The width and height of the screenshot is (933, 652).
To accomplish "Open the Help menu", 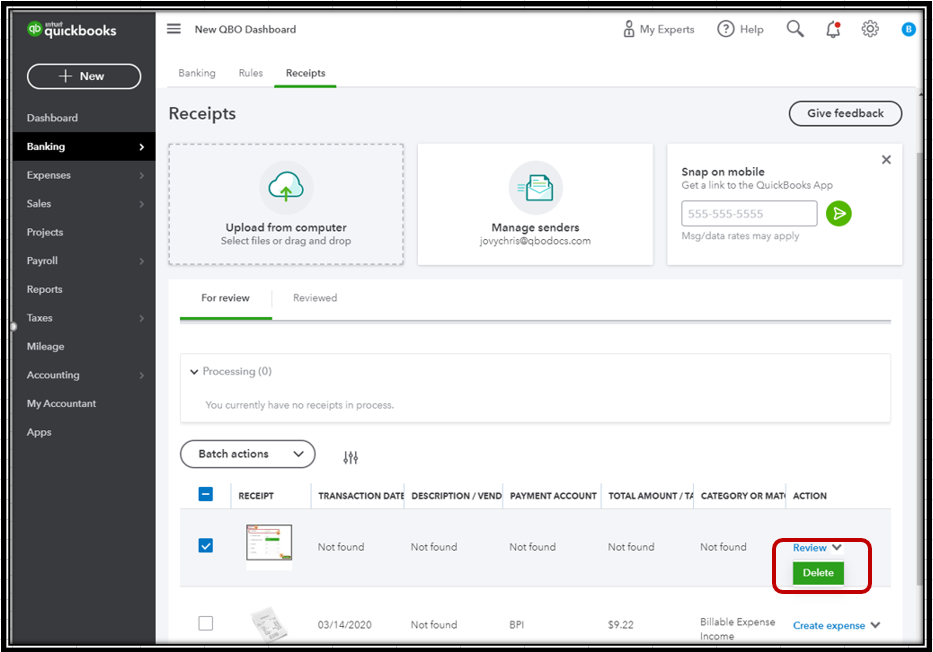I will (740, 29).
